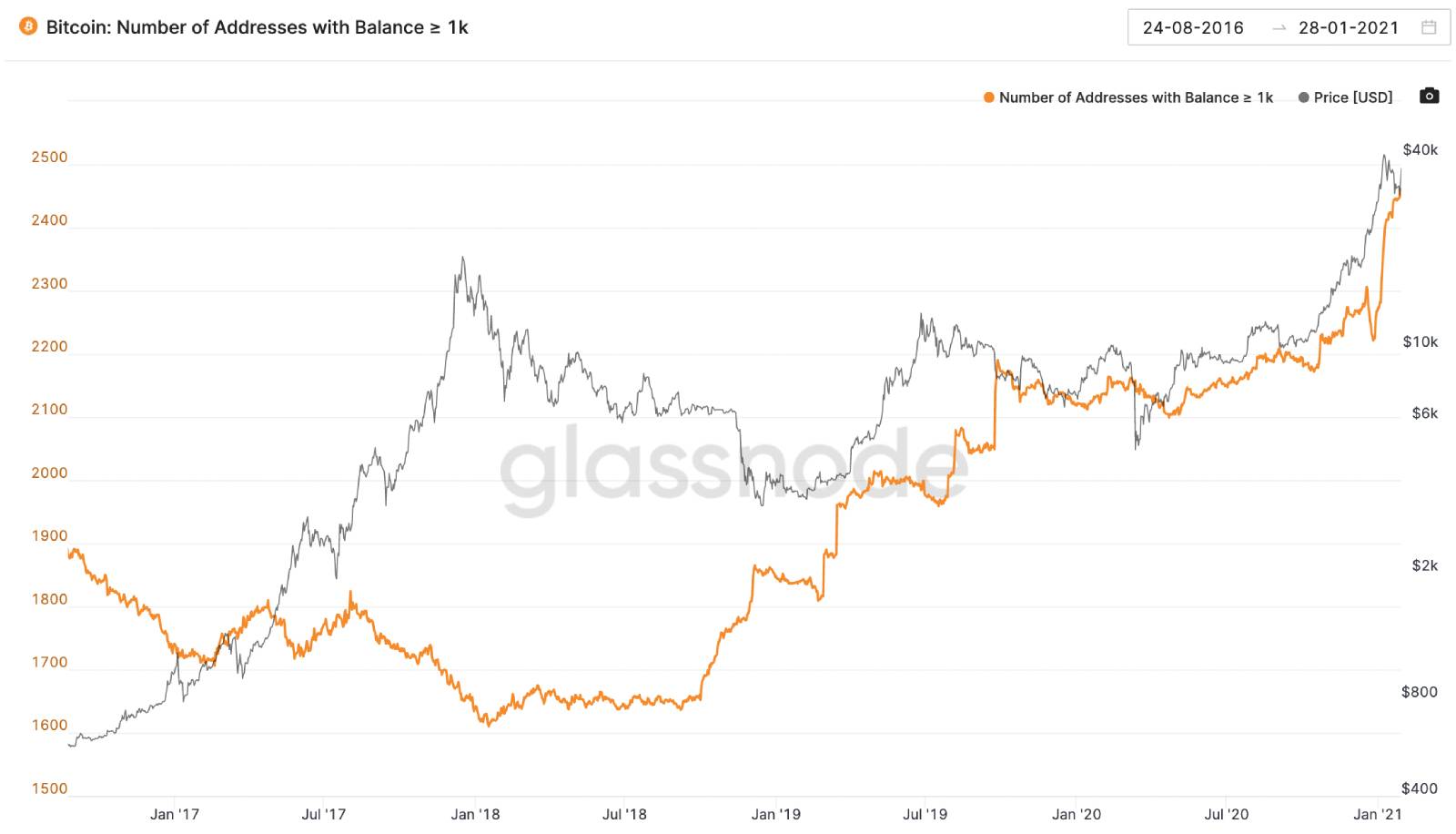Click the gray Price legend dot
Screen dimensions: 1456x834
1303,97
